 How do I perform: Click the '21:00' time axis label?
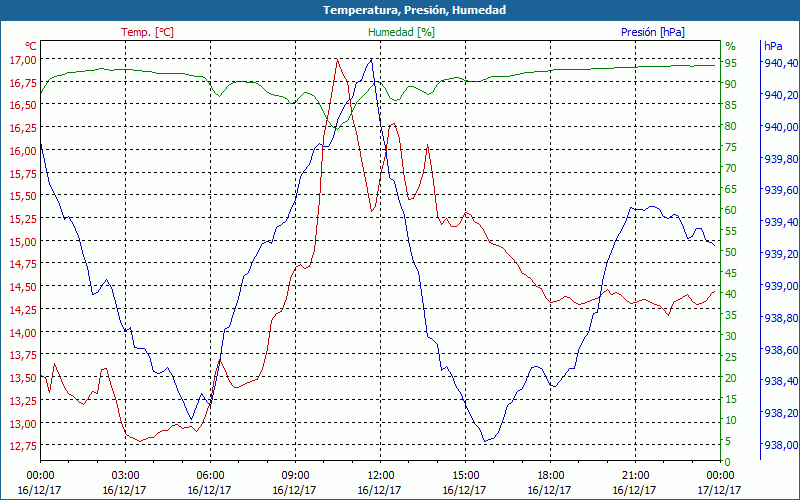coord(635,476)
